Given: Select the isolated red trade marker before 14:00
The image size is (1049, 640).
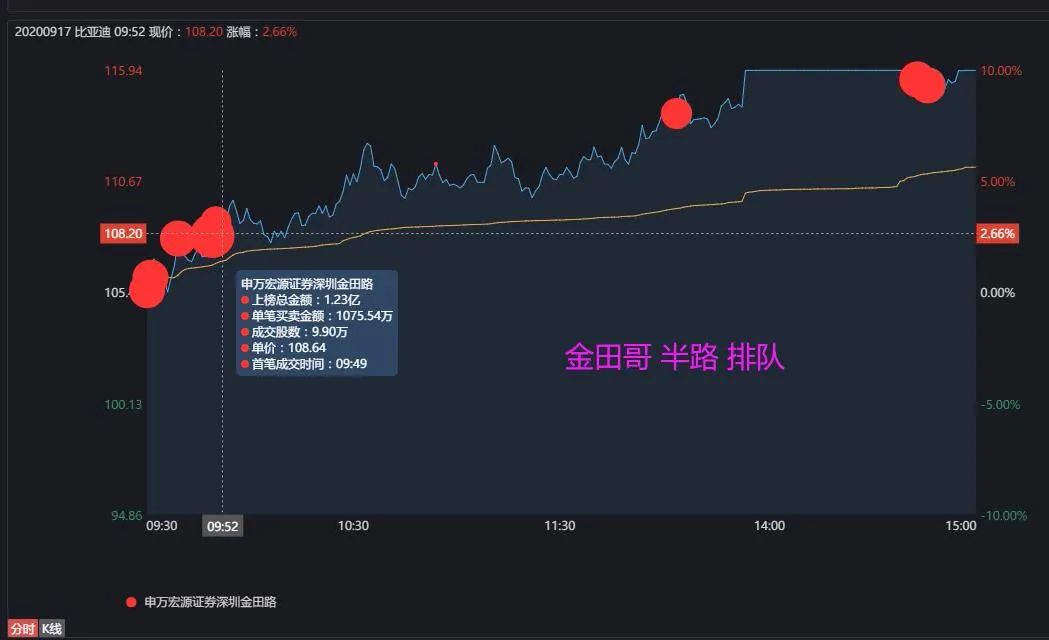Looking at the screenshot, I should pos(676,114).
